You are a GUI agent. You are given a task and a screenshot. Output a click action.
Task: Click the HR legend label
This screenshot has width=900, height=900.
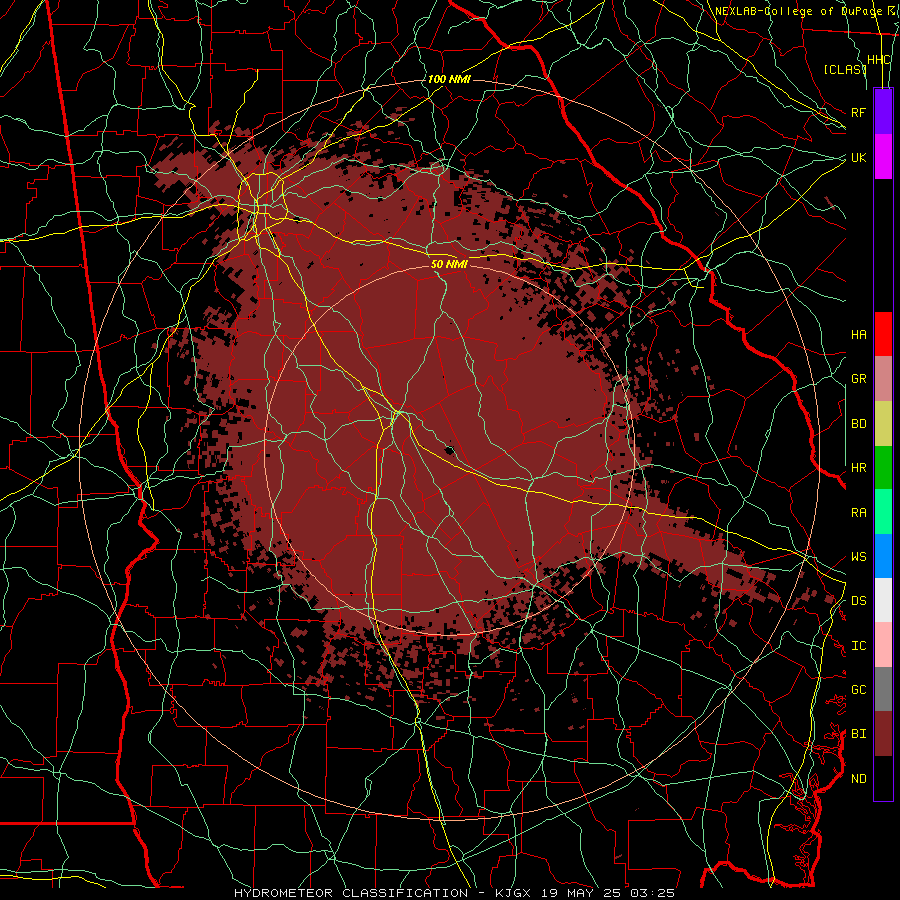tap(858, 467)
